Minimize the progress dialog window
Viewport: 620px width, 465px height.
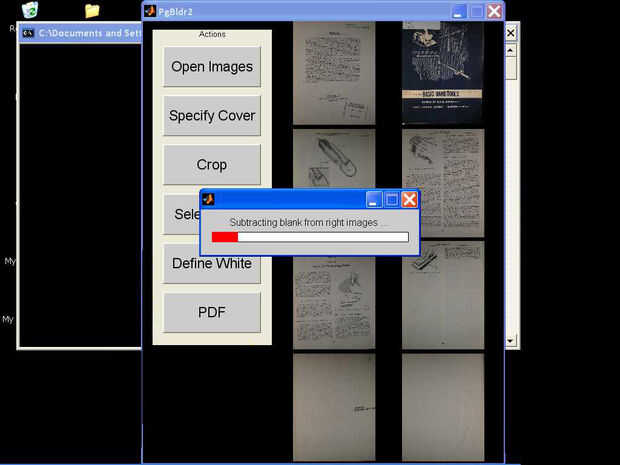(374, 200)
